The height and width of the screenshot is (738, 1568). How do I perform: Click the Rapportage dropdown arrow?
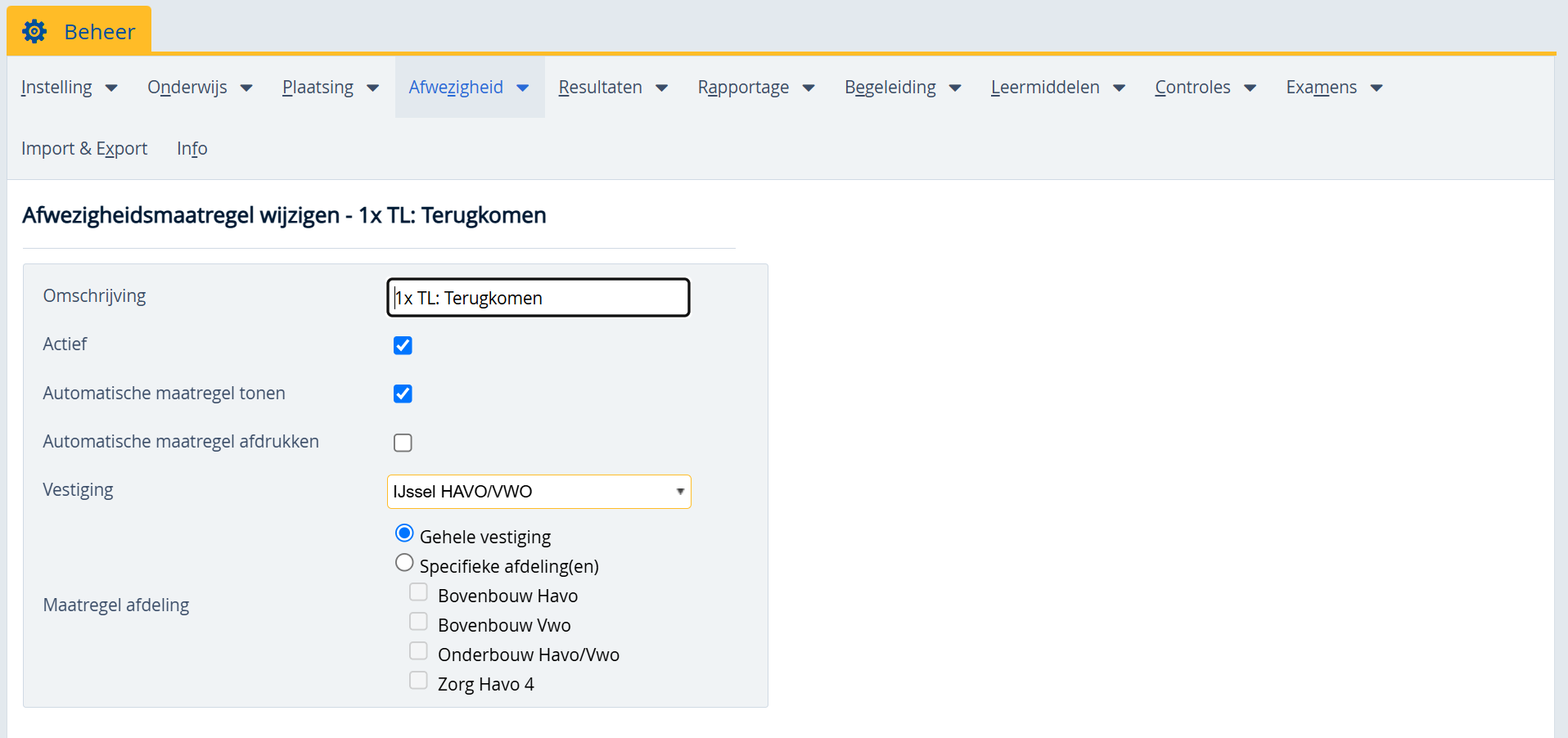809,88
